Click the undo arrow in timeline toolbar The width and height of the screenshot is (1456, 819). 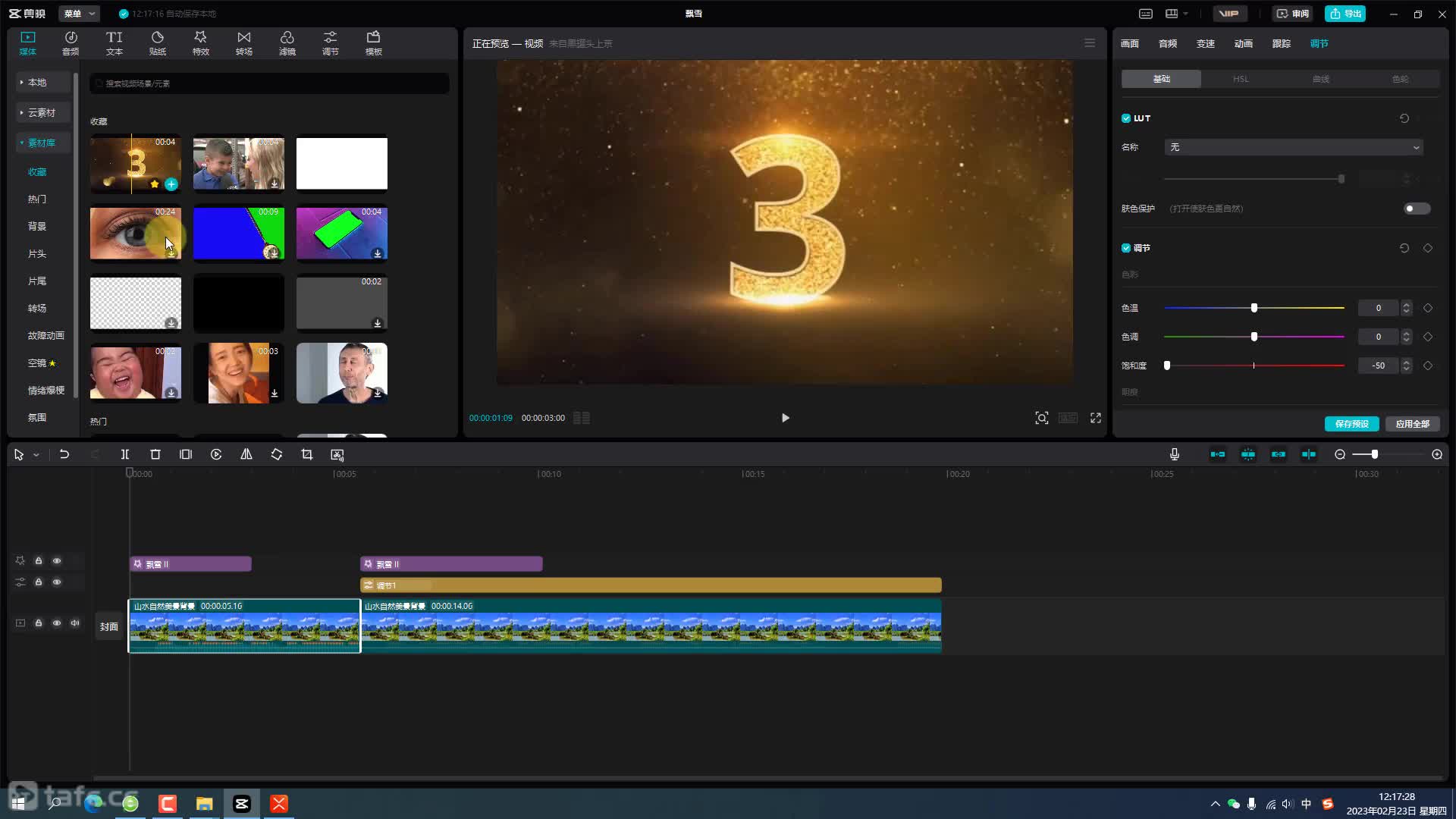[x=64, y=454]
